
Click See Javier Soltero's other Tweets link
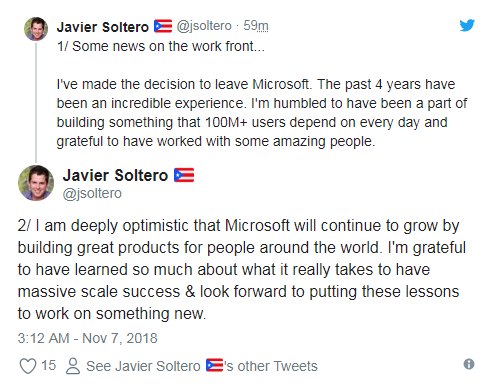click(x=202, y=366)
